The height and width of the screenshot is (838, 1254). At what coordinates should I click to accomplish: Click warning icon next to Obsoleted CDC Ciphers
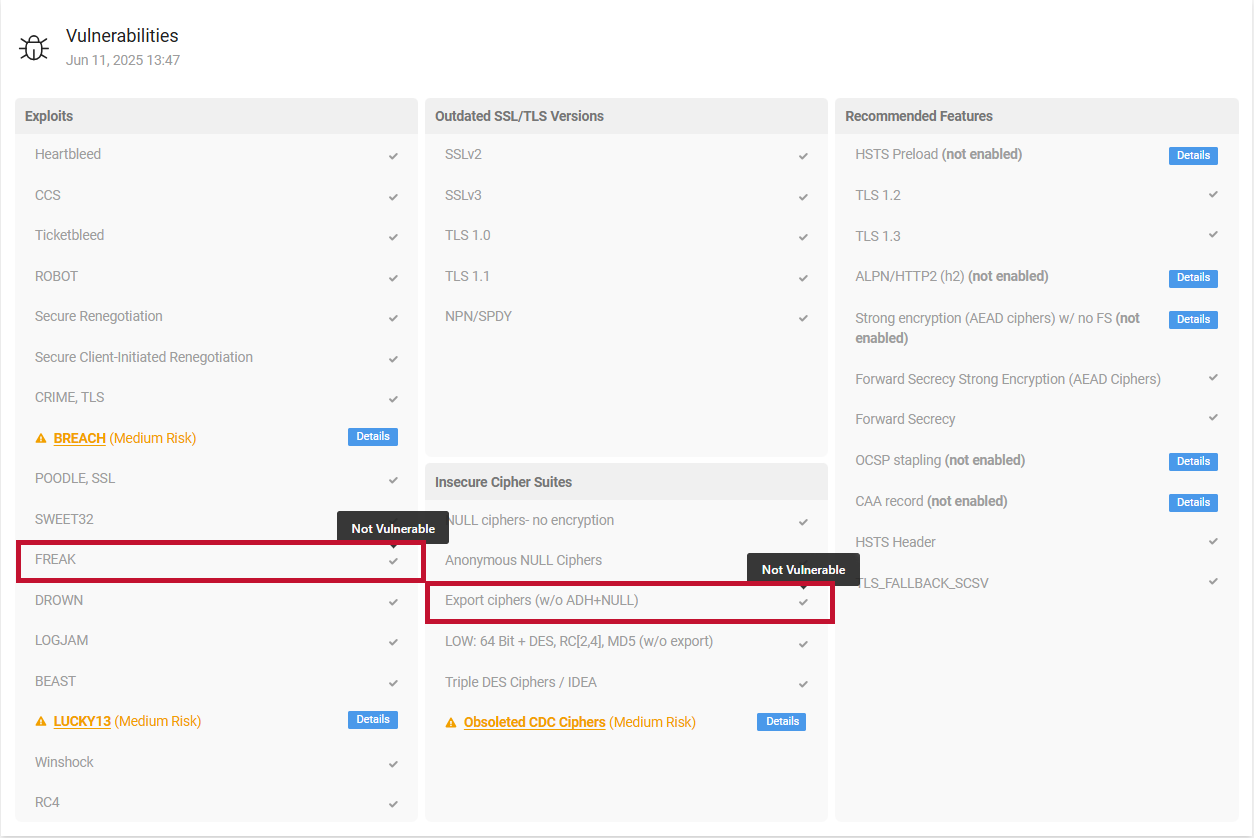coord(452,721)
